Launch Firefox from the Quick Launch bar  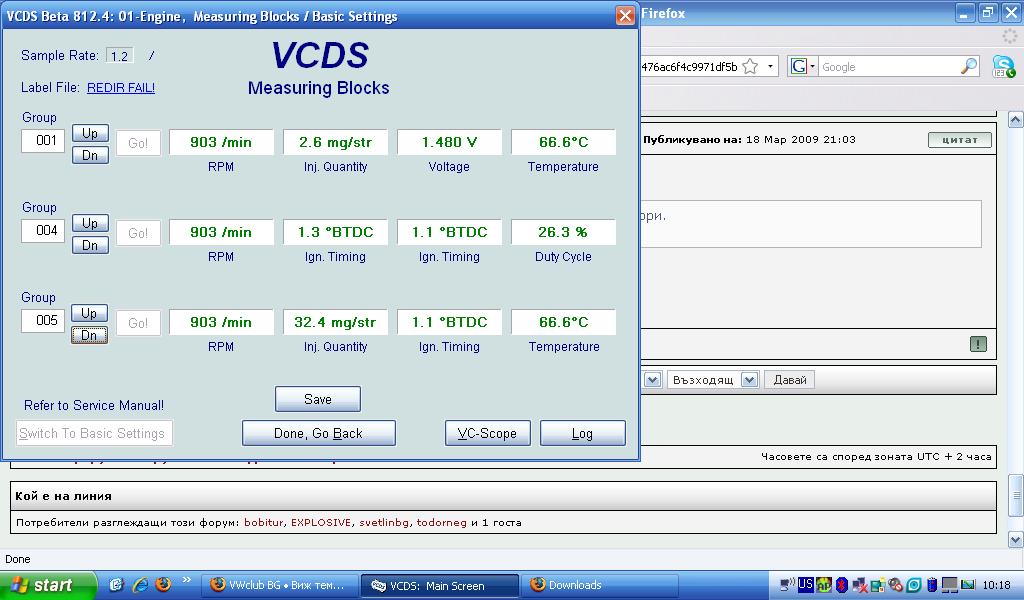point(163,585)
